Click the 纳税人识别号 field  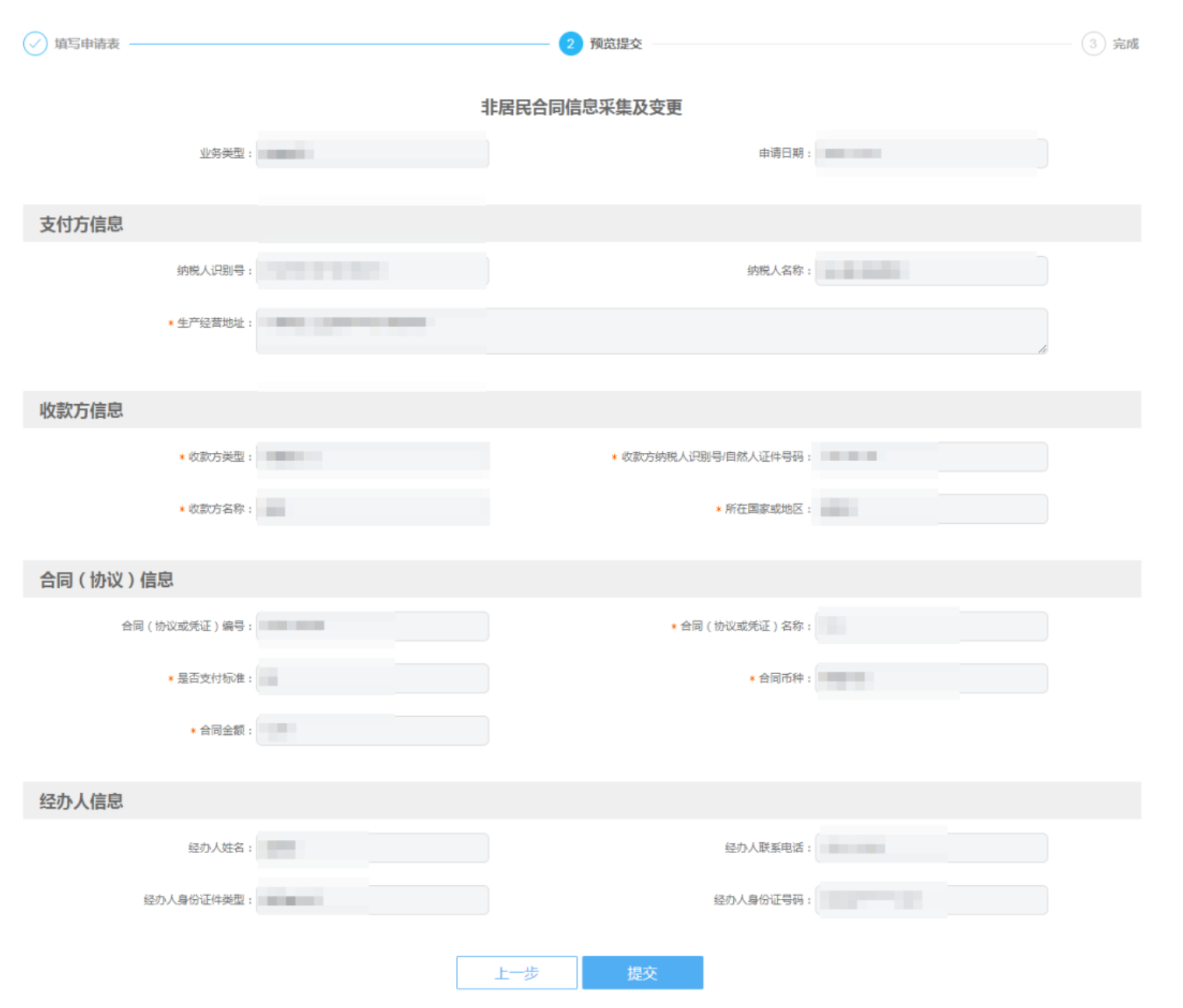[373, 270]
